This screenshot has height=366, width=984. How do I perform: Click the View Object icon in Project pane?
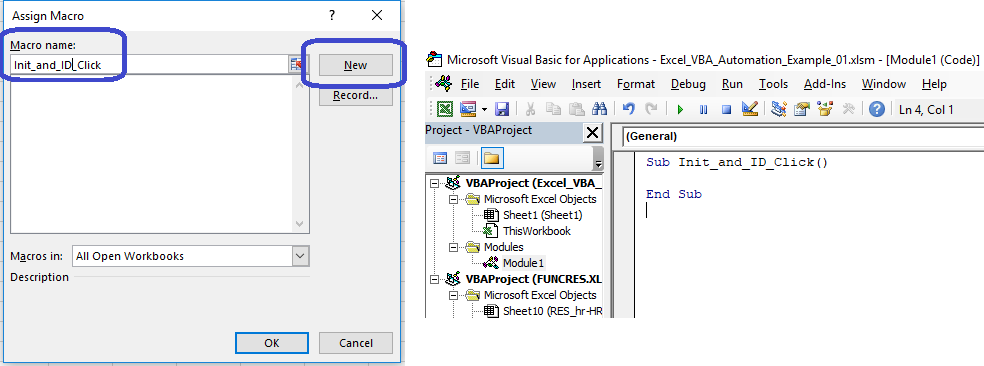click(463, 158)
